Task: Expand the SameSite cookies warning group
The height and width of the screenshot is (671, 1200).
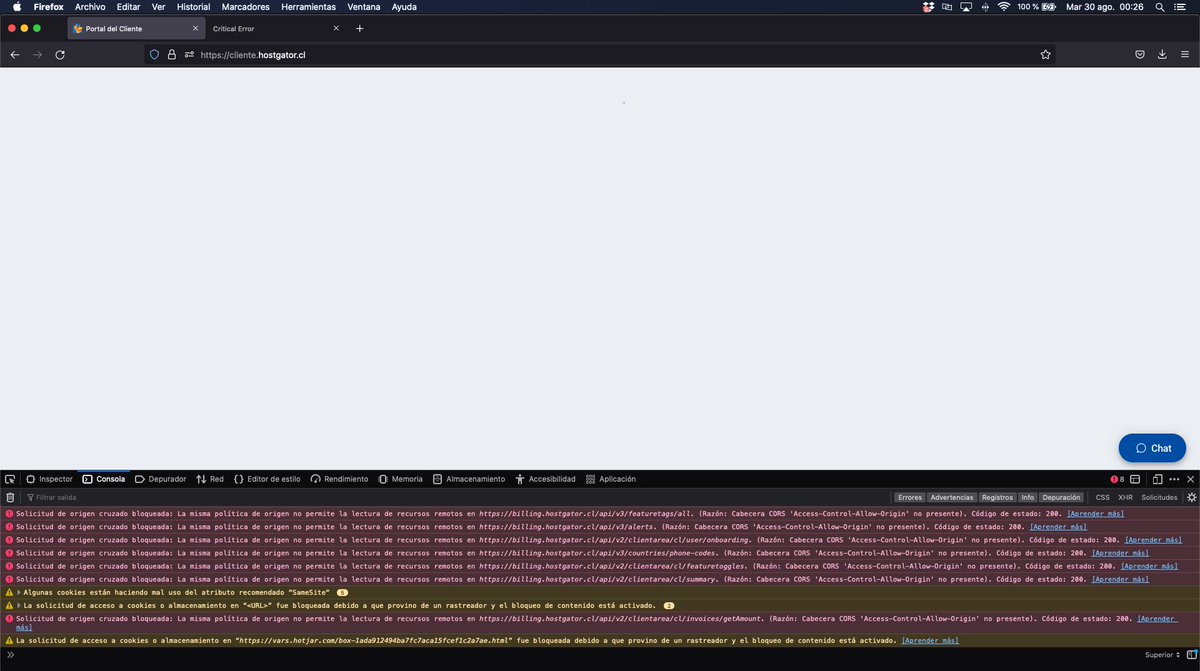Action: tap(19, 592)
